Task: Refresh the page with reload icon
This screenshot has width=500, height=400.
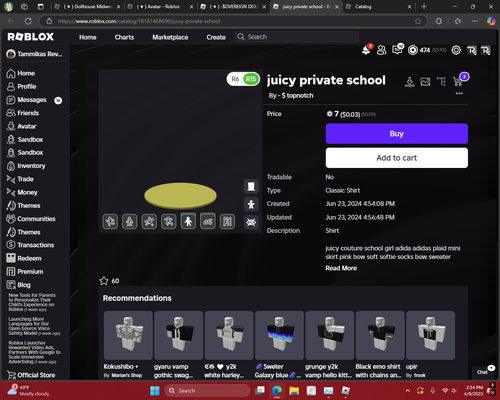Action: click(x=28, y=21)
